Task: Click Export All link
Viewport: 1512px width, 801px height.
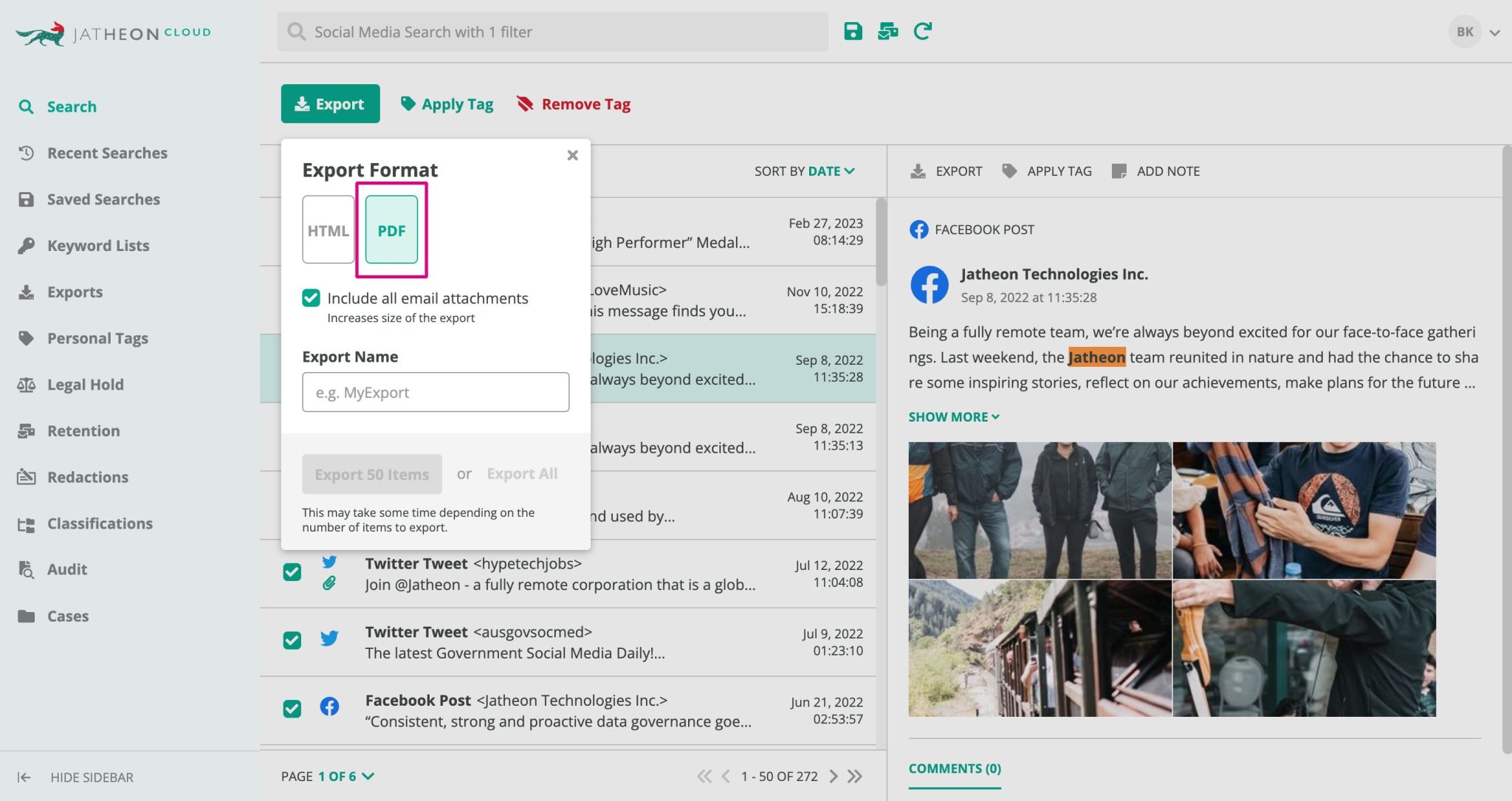Action: click(x=522, y=474)
